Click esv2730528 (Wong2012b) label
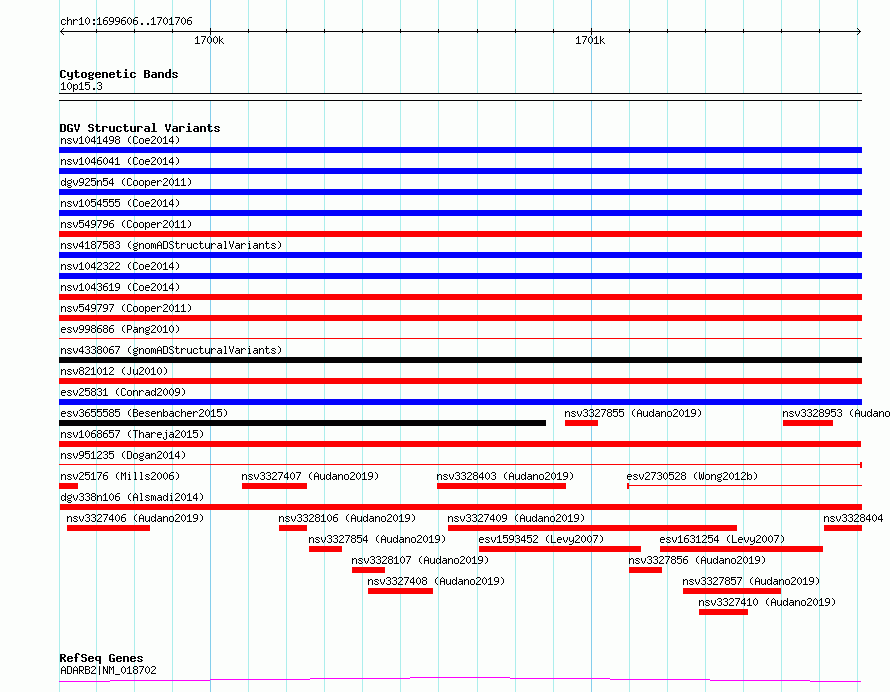890x692 pixels. (x=692, y=476)
